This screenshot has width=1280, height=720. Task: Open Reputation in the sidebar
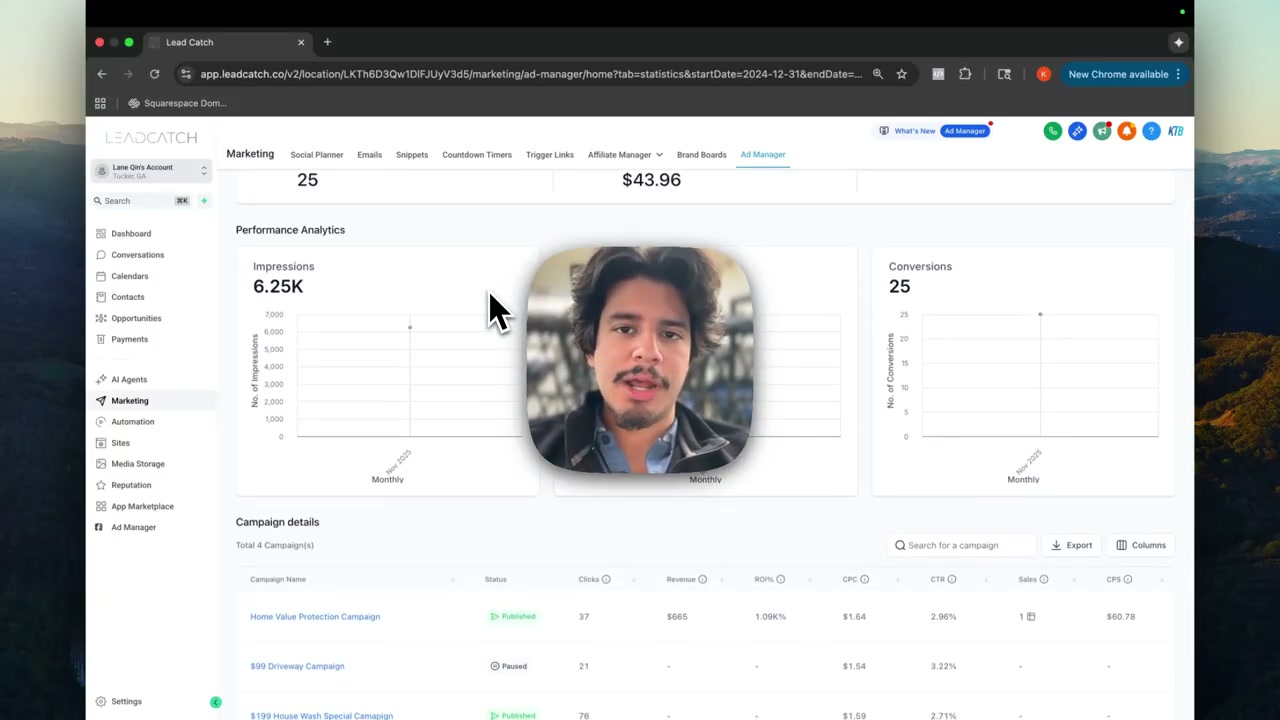click(131, 485)
